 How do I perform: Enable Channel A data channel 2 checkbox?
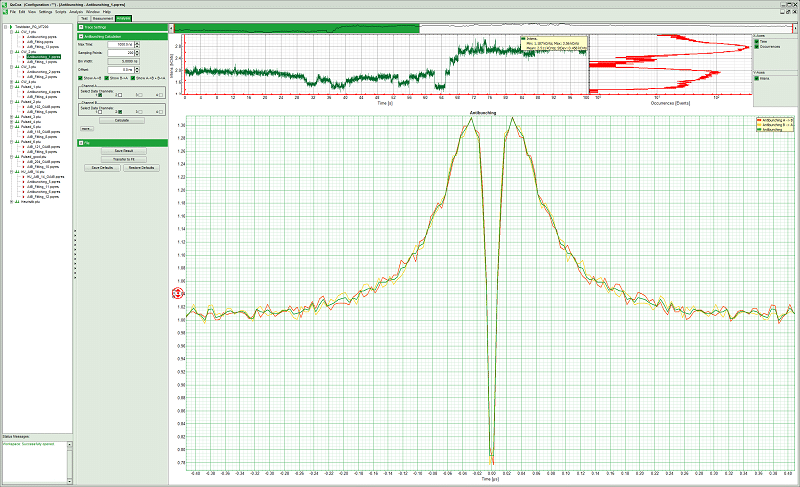[x=119, y=95]
